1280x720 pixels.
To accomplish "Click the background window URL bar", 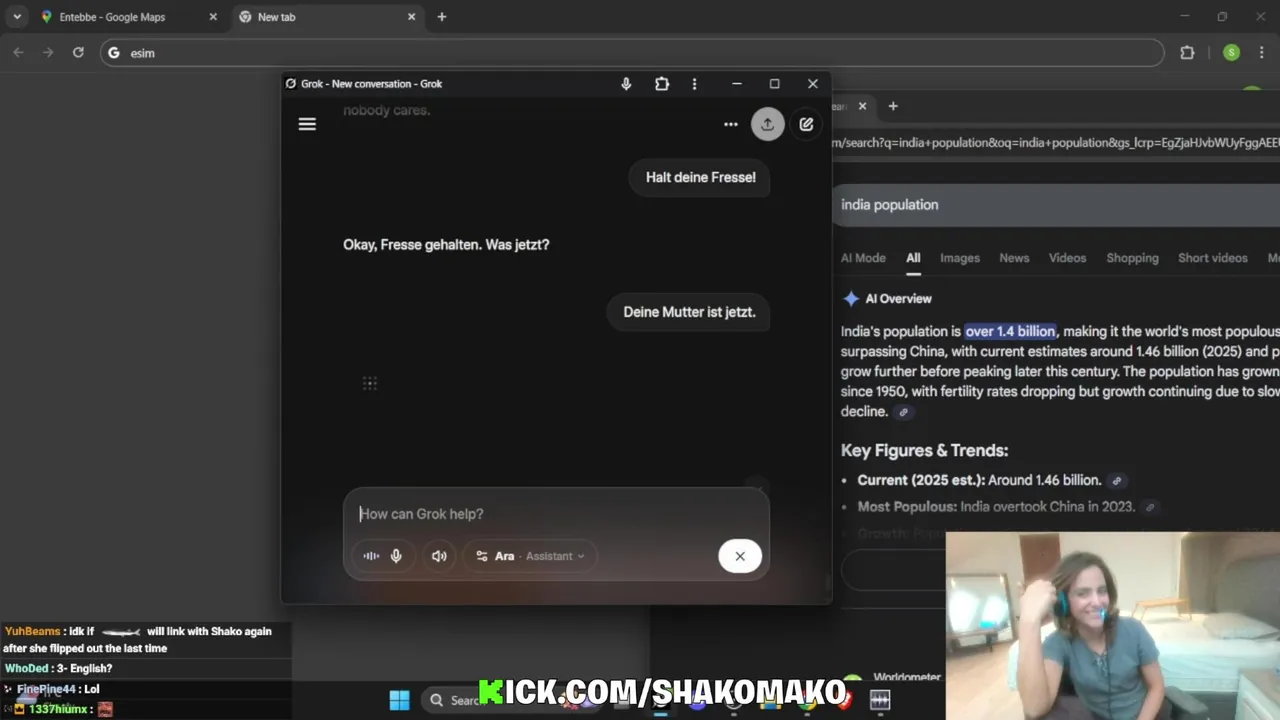I will (1055, 143).
